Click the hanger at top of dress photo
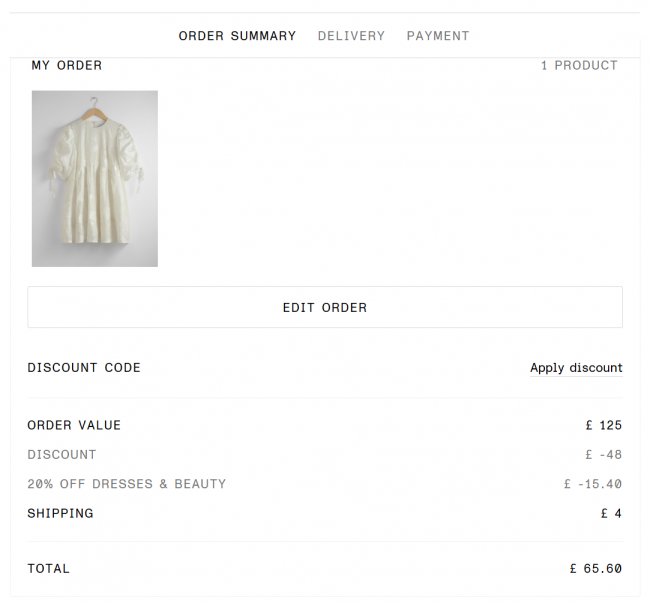This screenshot has height=604, width=650. 94,103
